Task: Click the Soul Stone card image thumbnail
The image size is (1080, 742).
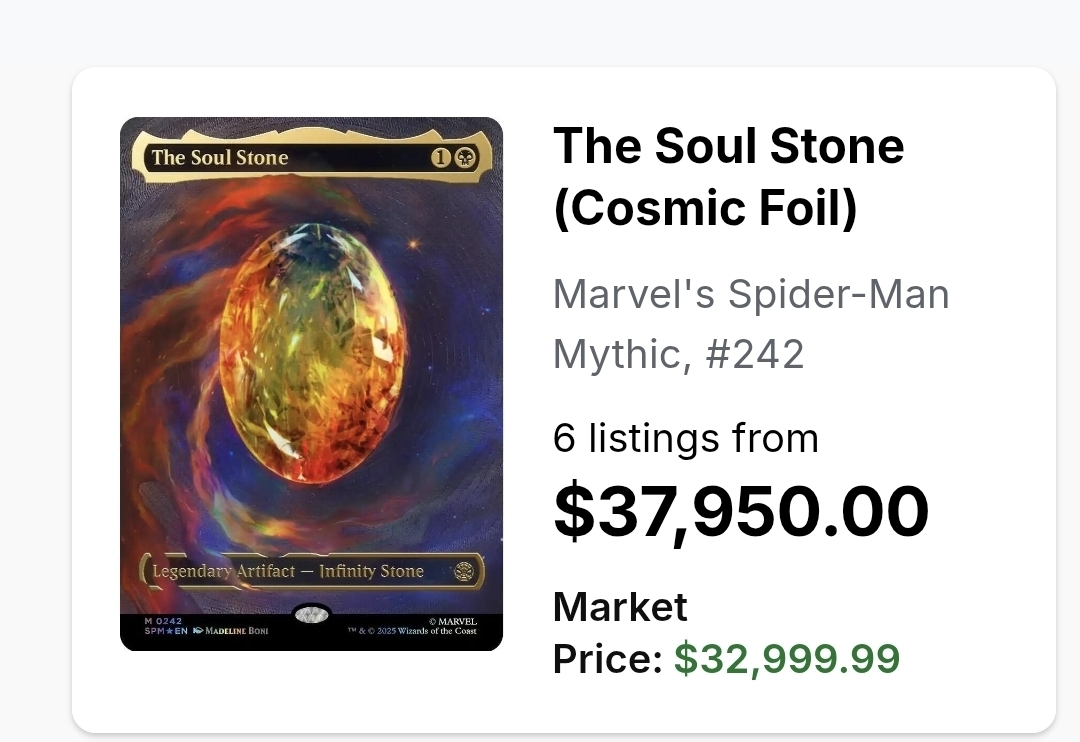Action: 311,384
